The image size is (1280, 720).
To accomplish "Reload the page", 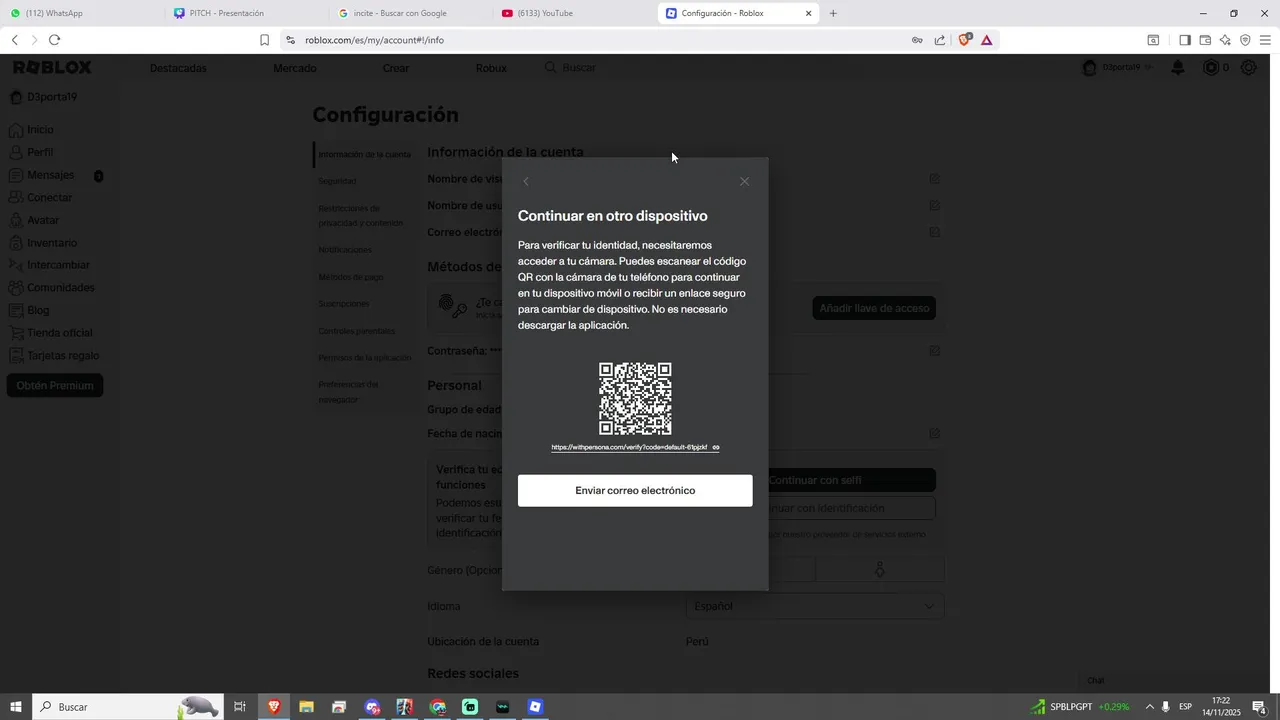I will (x=54, y=40).
